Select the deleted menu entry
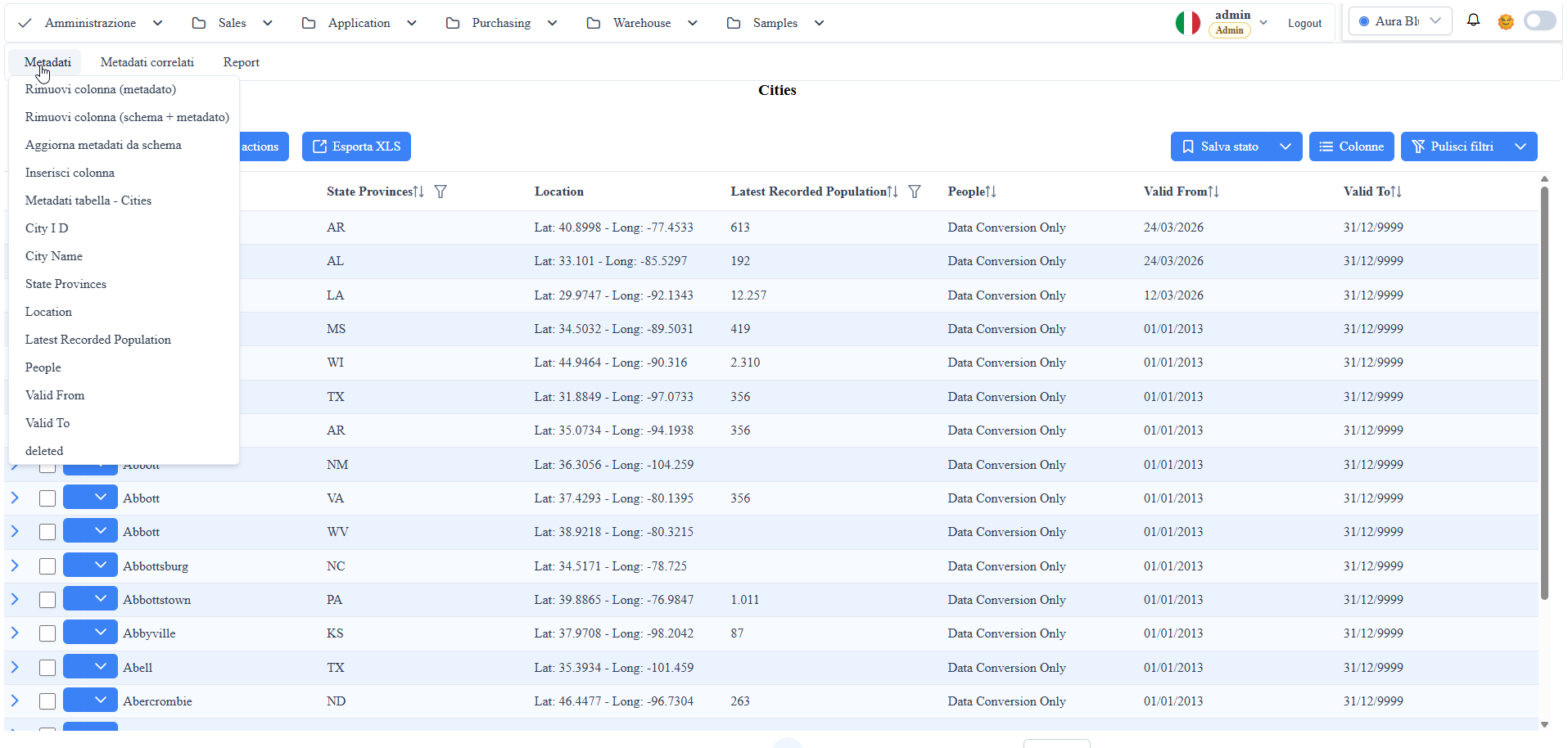Screen dimensions: 1568x748 click(124, 451)
